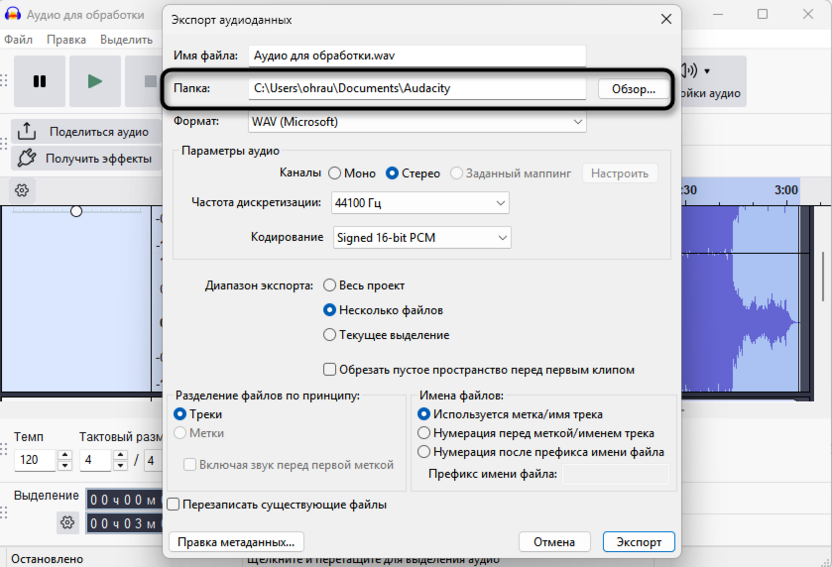Click the selection start time field

point(125,500)
